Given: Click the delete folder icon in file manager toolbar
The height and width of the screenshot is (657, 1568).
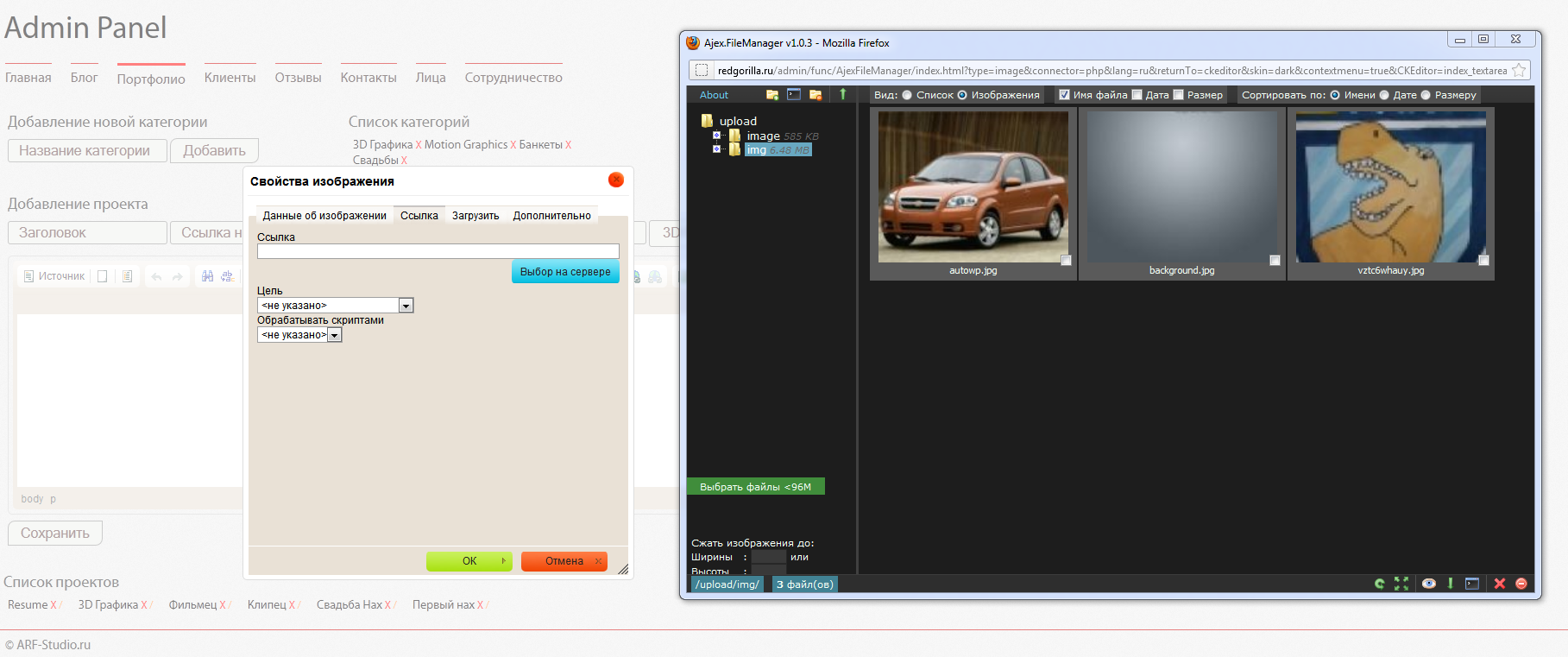Looking at the screenshot, I should 815,95.
